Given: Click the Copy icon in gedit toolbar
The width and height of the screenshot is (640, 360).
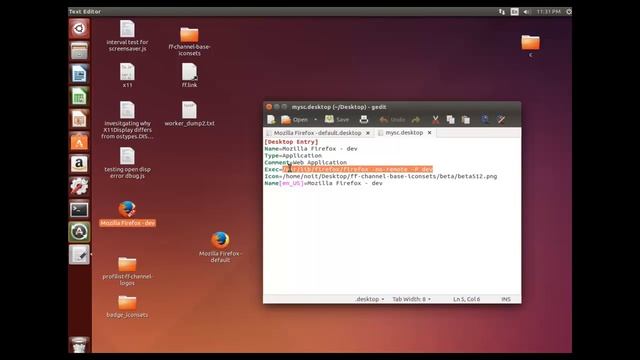Looking at the screenshot, I should click(451, 120).
